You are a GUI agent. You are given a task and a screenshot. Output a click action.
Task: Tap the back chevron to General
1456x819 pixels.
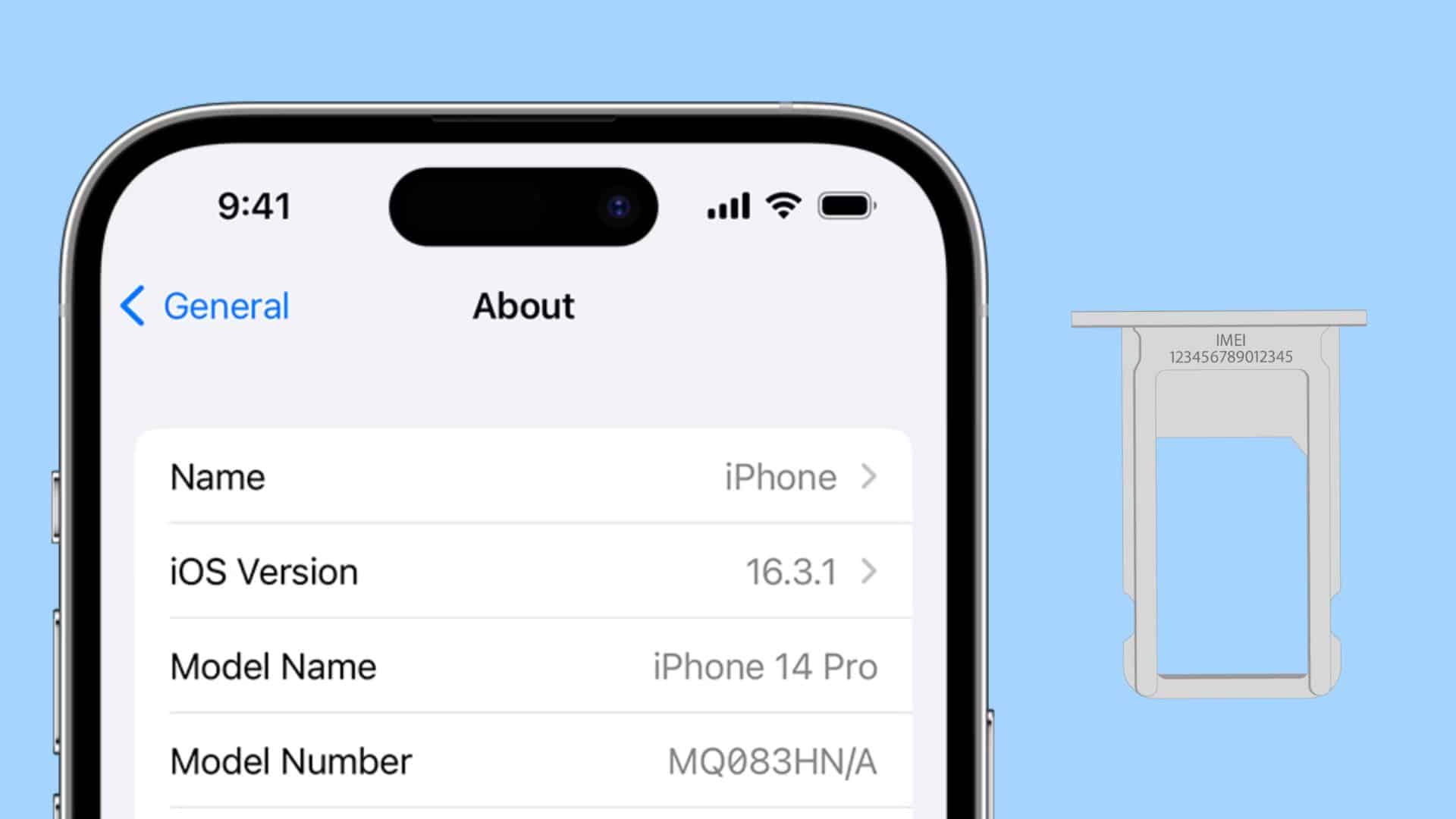pyautogui.click(x=131, y=305)
